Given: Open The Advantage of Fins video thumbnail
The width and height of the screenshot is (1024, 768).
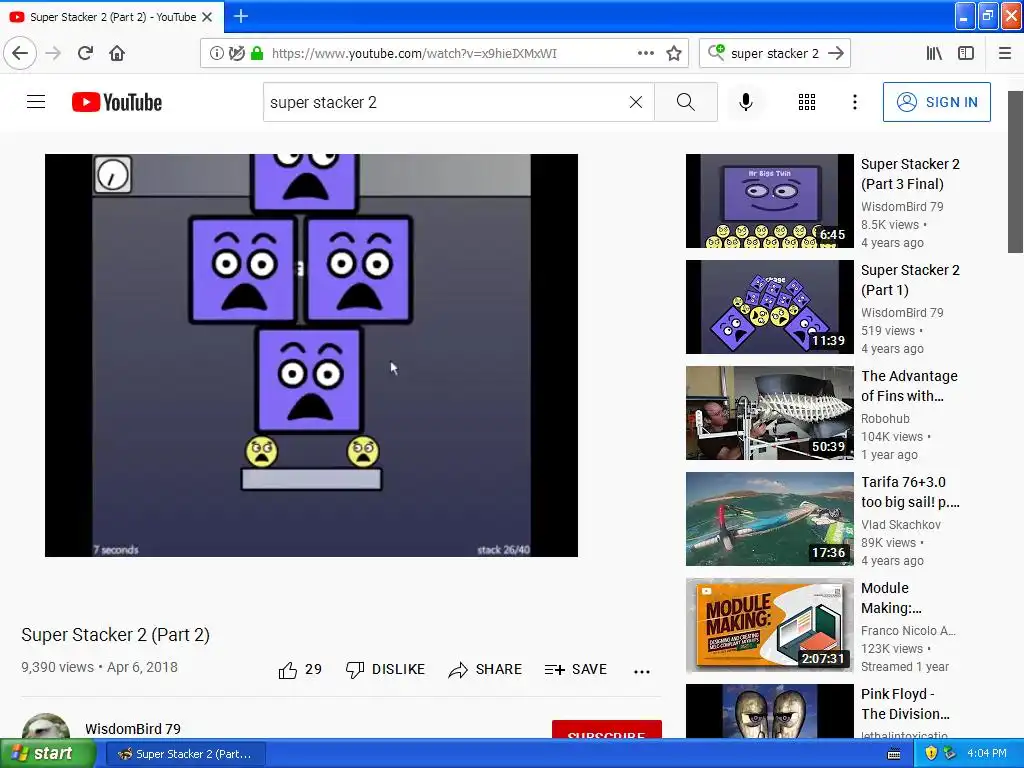Looking at the screenshot, I should tap(769, 413).
